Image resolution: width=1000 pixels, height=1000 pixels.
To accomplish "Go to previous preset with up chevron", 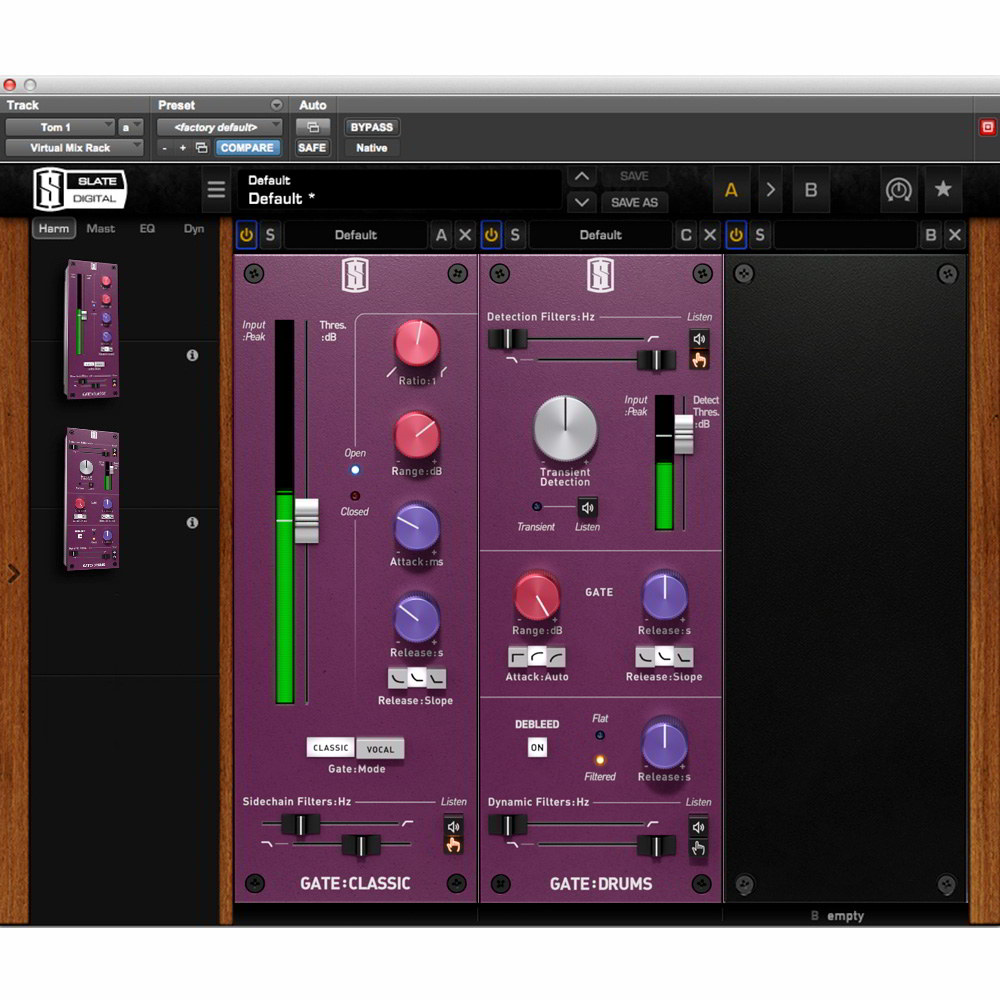I will [x=582, y=177].
